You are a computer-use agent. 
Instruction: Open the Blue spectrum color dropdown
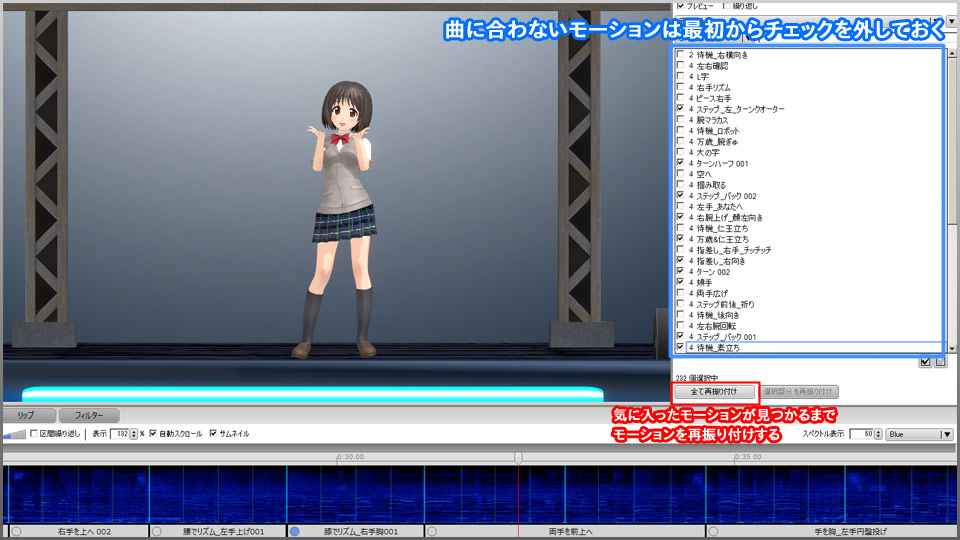(x=946, y=434)
